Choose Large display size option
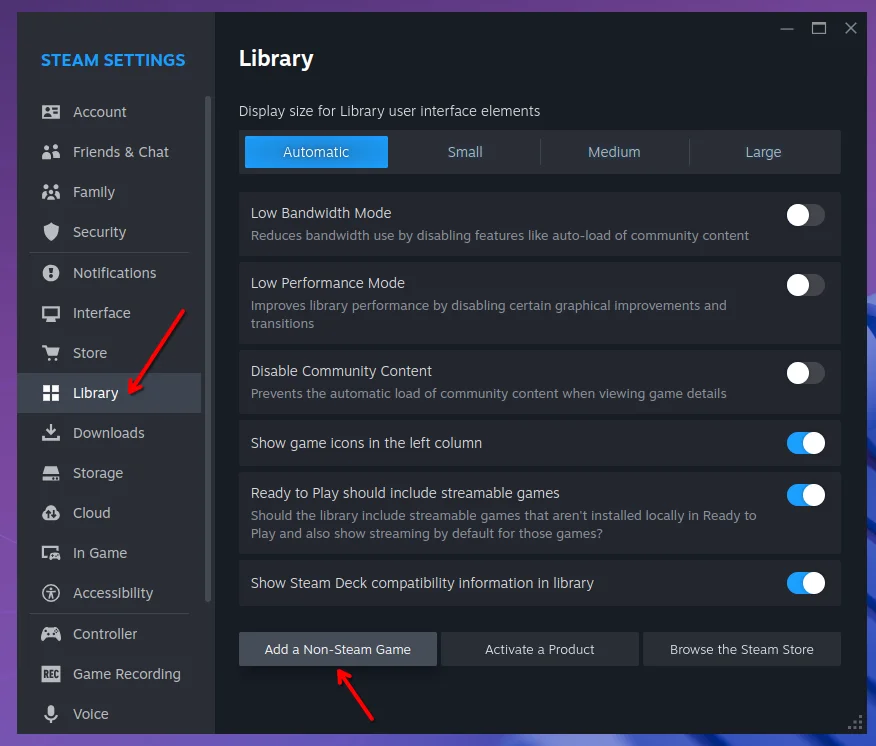Screen dimensions: 876x746 pyautogui.click(x=763, y=152)
